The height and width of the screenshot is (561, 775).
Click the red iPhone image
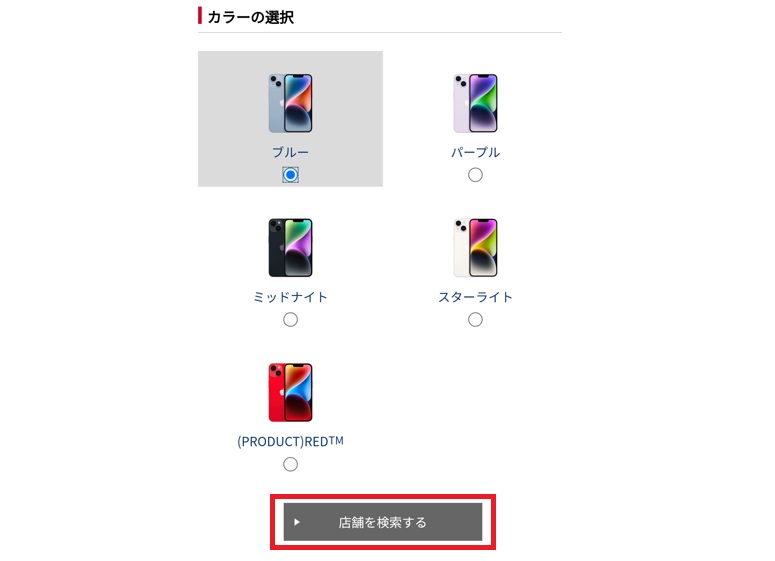(x=290, y=392)
